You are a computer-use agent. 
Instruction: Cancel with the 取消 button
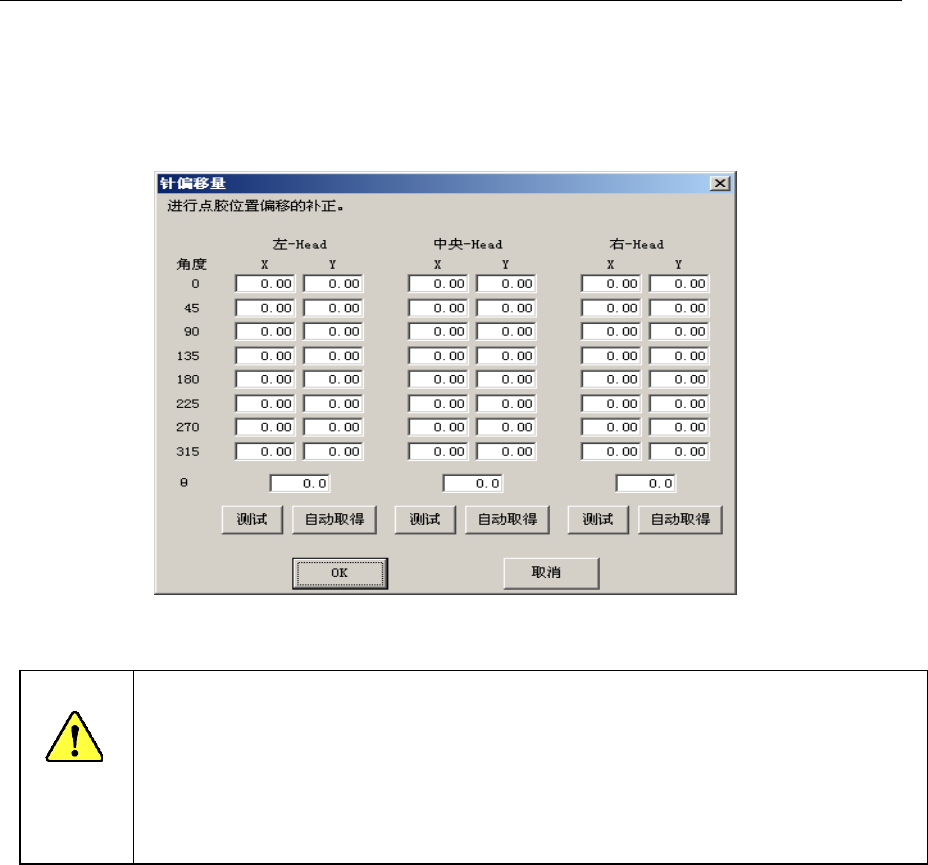coord(551,573)
